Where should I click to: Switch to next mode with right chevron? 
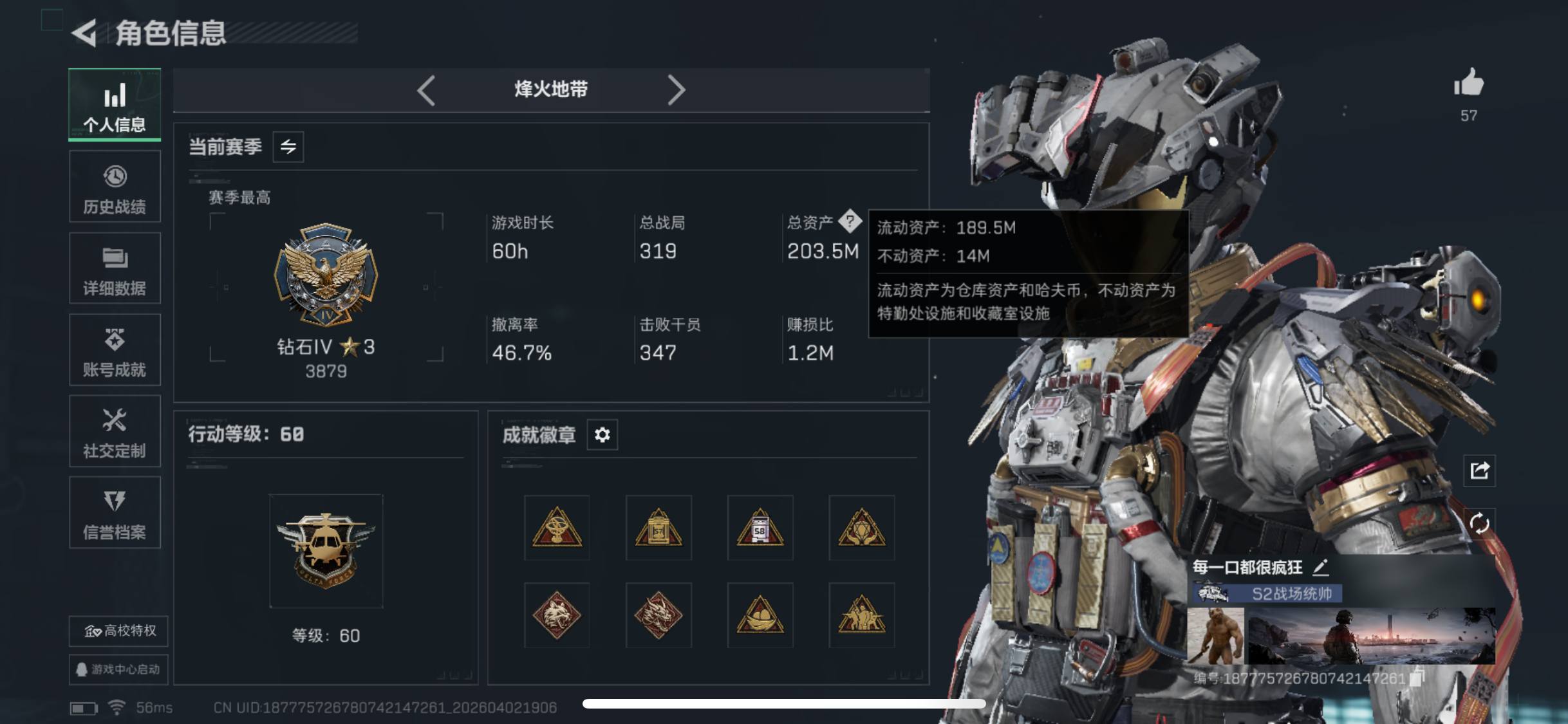(676, 90)
